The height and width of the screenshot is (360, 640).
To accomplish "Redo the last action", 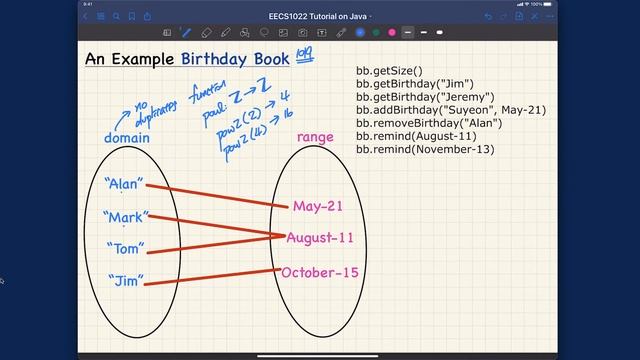I will pyautogui.click(x=503, y=16).
